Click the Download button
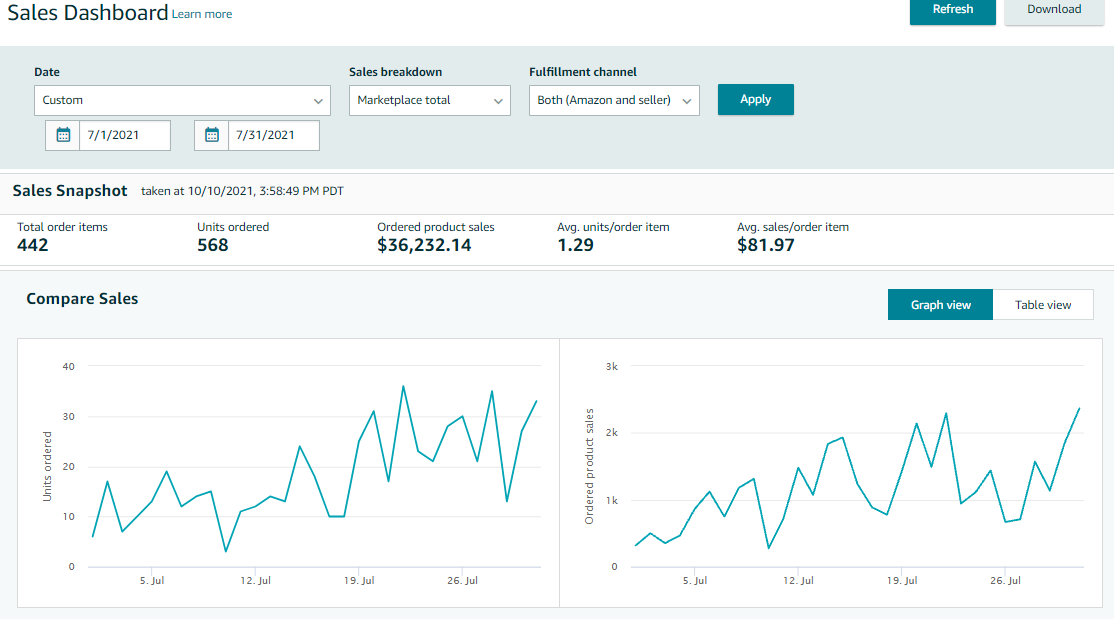The height and width of the screenshot is (619, 1114). 1053,10
